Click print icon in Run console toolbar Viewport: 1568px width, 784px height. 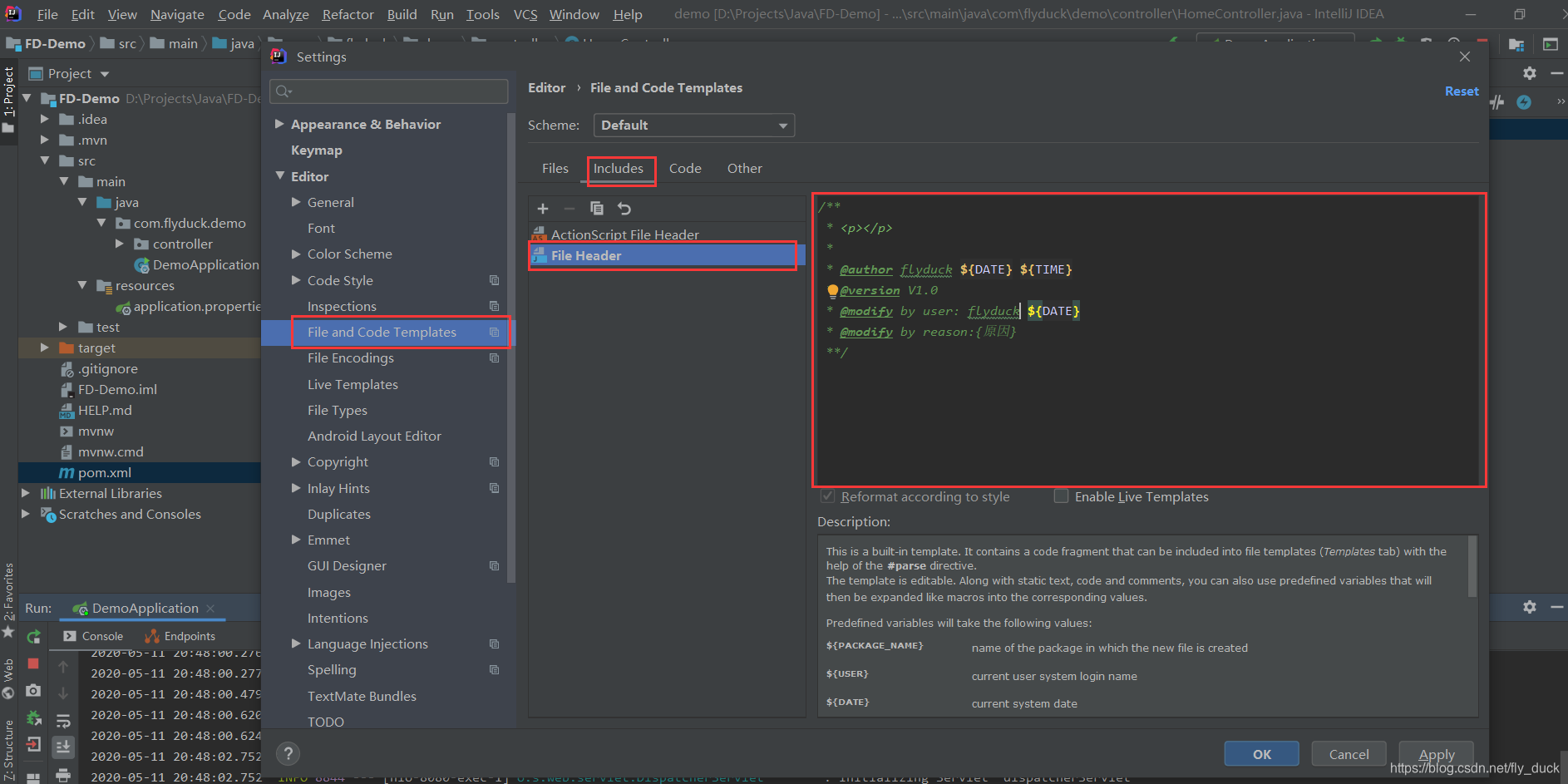[x=63, y=776]
